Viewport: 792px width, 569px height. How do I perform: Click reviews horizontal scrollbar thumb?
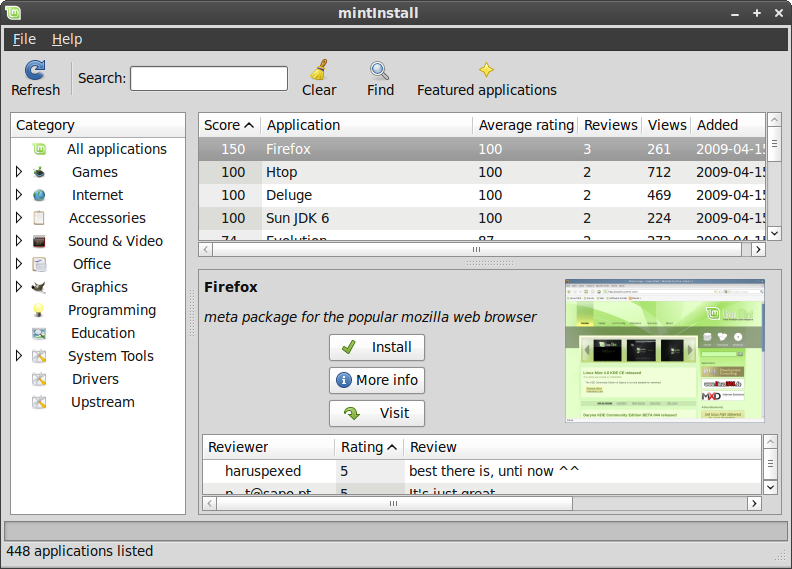tap(394, 503)
